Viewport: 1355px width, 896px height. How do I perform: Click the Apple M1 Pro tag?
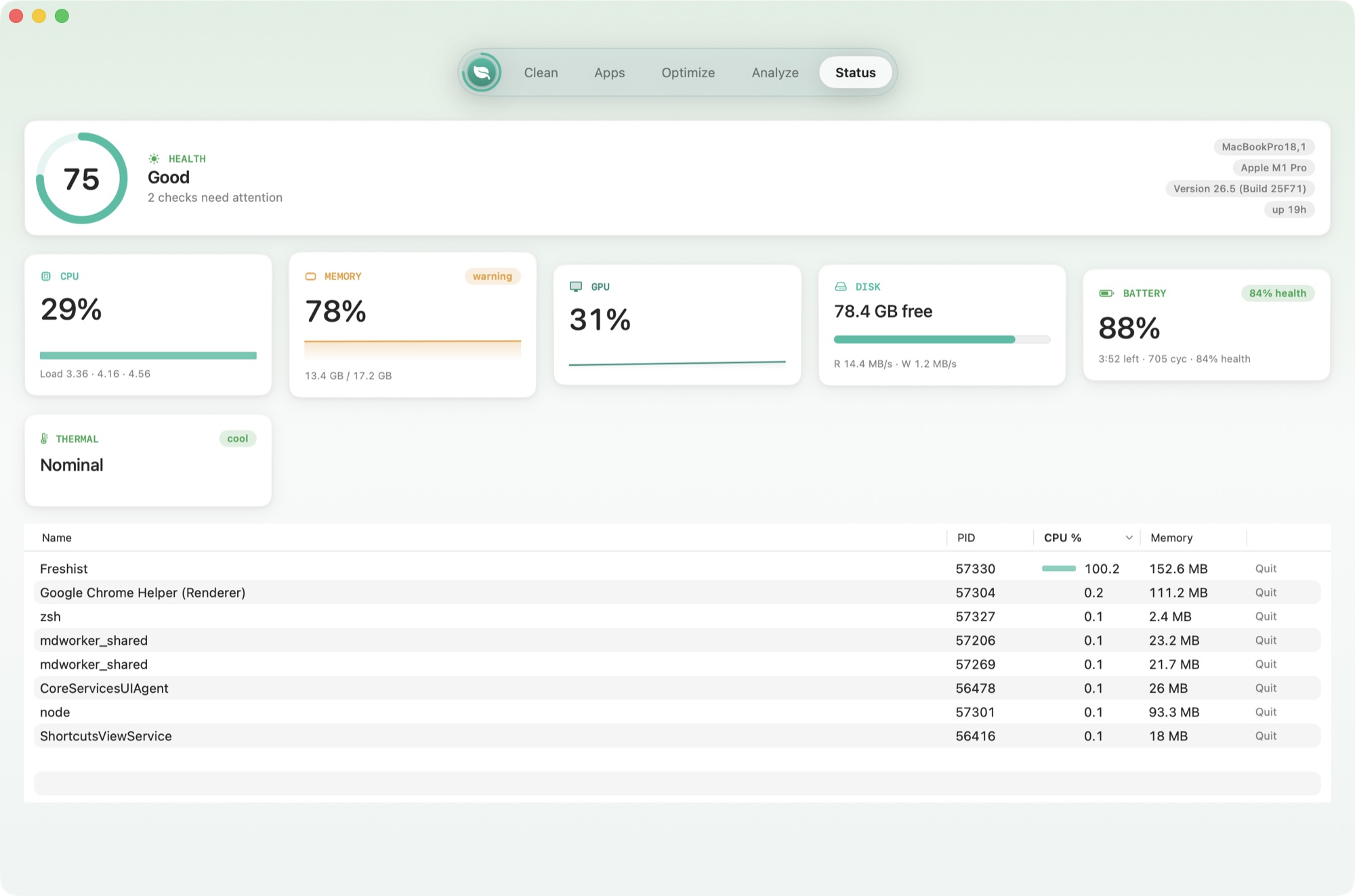tap(1274, 168)
